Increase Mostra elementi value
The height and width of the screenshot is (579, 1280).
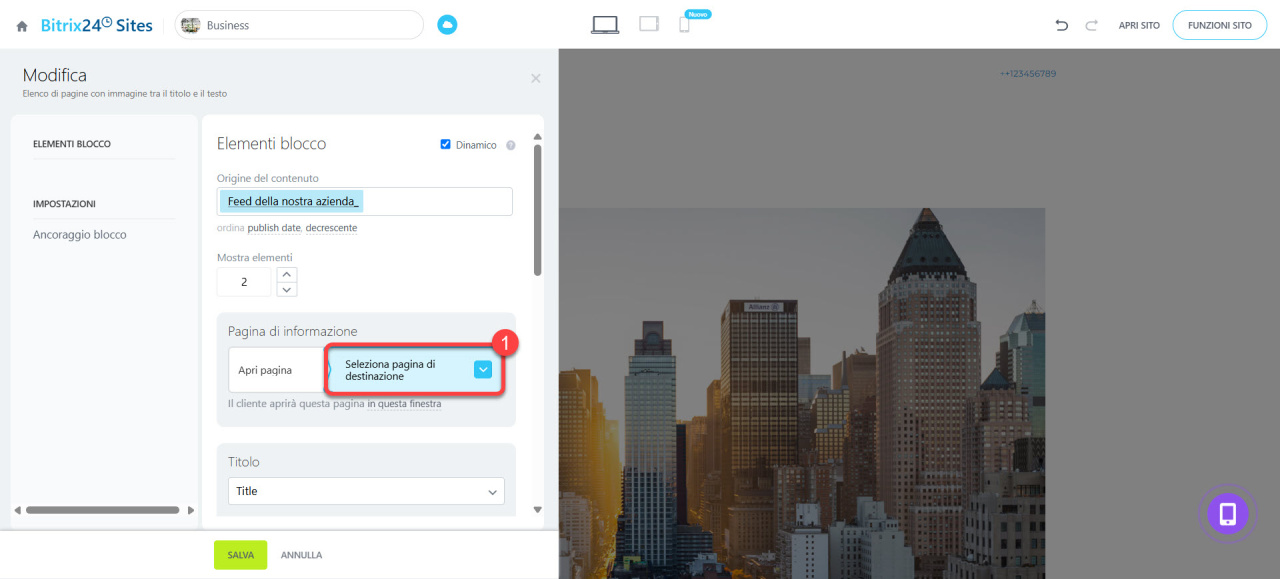(287, 274)
